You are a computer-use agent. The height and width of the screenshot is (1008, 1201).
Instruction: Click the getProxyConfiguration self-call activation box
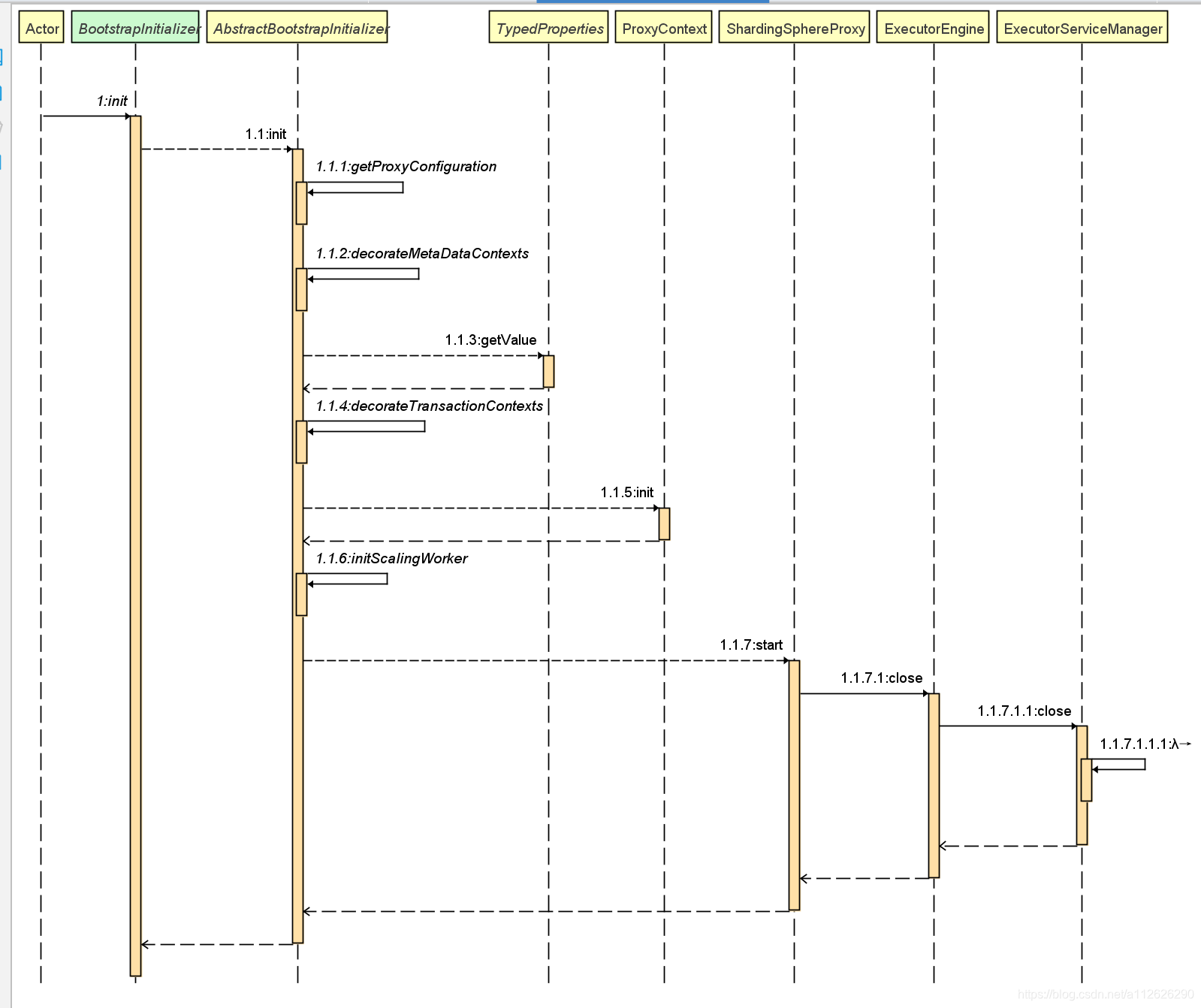pyautogui.click(x=302, y=203)
